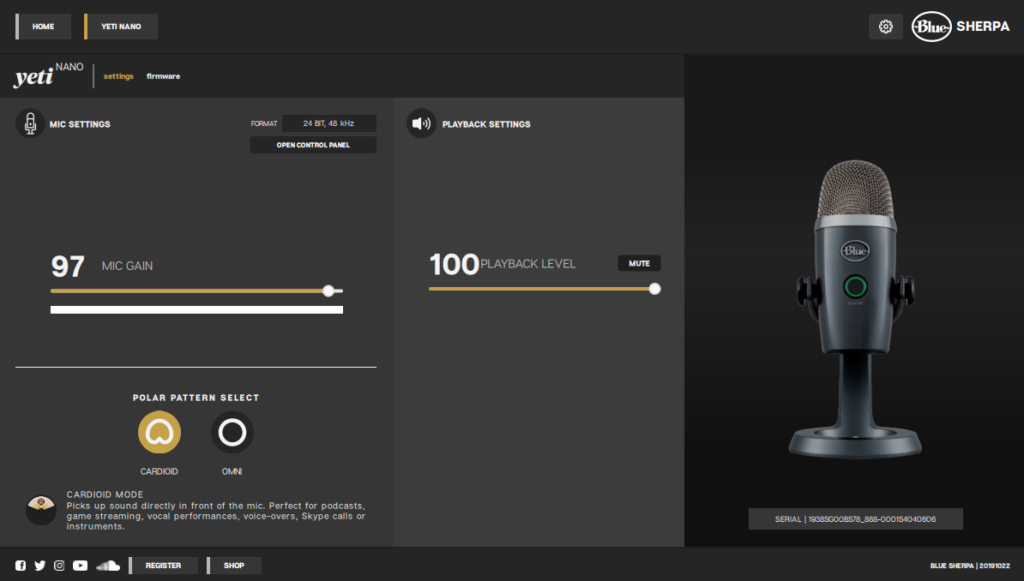Viewport: 1024px width, 581px height.
Task: Open the settings sub-tab
Action: [118, 76]
